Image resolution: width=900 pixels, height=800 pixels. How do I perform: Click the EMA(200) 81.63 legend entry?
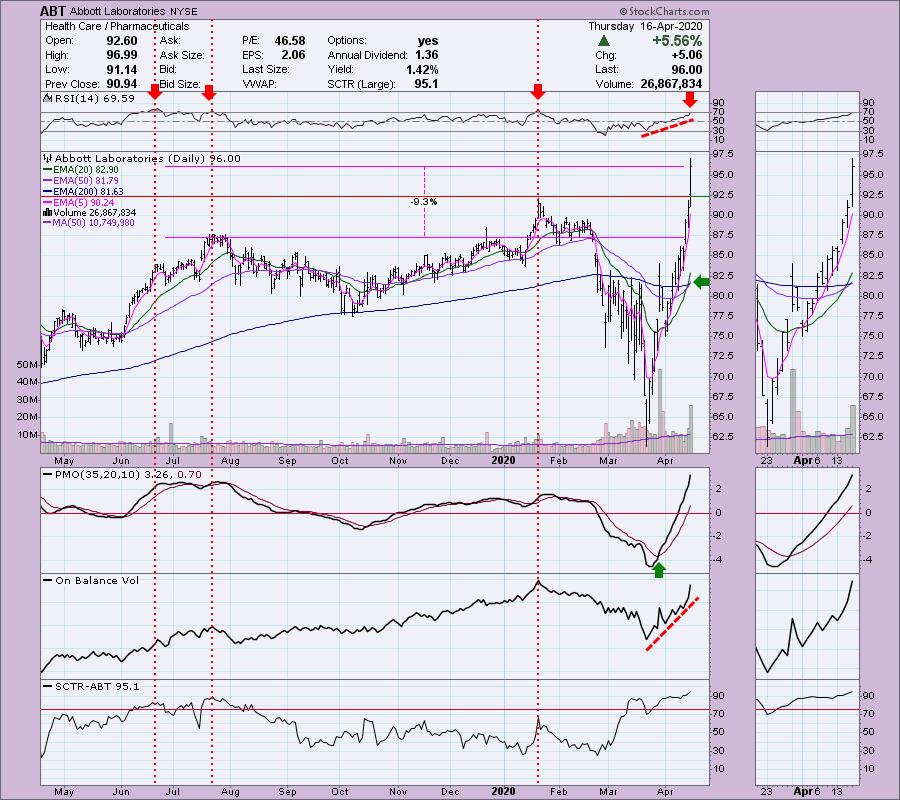click(x=88, y=192)
